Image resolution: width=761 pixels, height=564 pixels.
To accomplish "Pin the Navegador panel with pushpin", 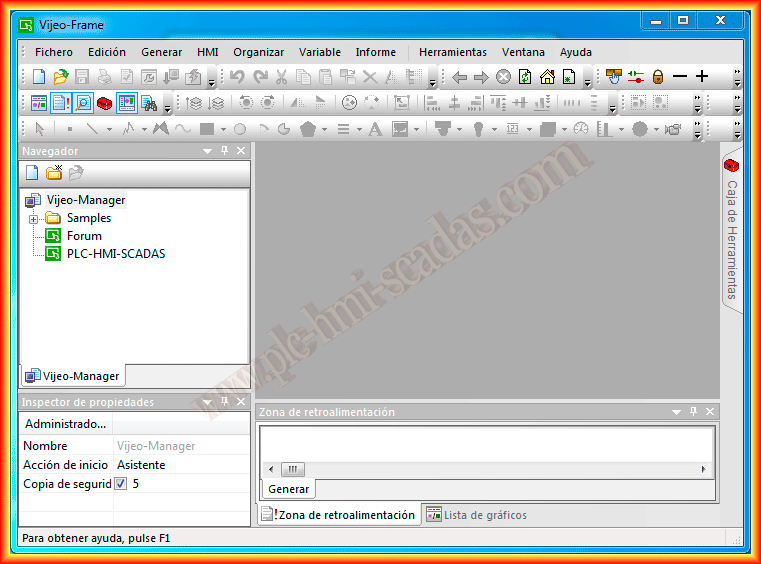I will point(224,151).
